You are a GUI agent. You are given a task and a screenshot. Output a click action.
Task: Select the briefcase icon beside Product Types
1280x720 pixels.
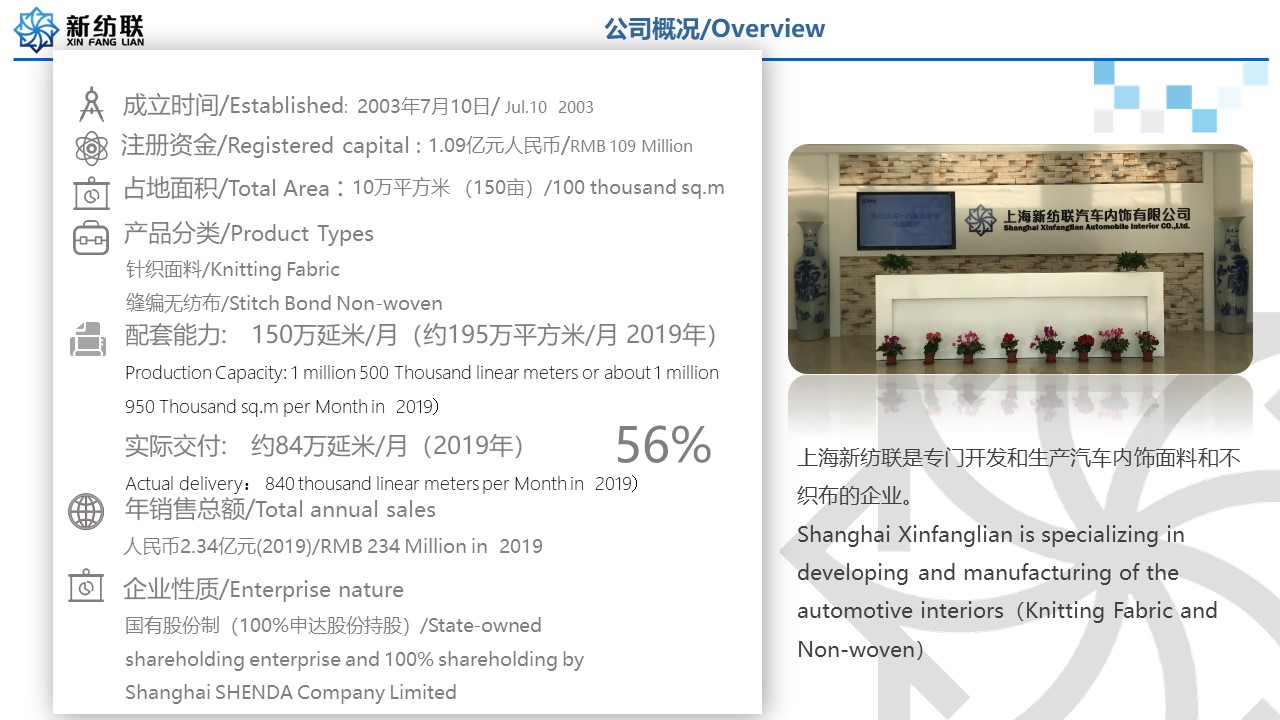(x=91, y=238)
